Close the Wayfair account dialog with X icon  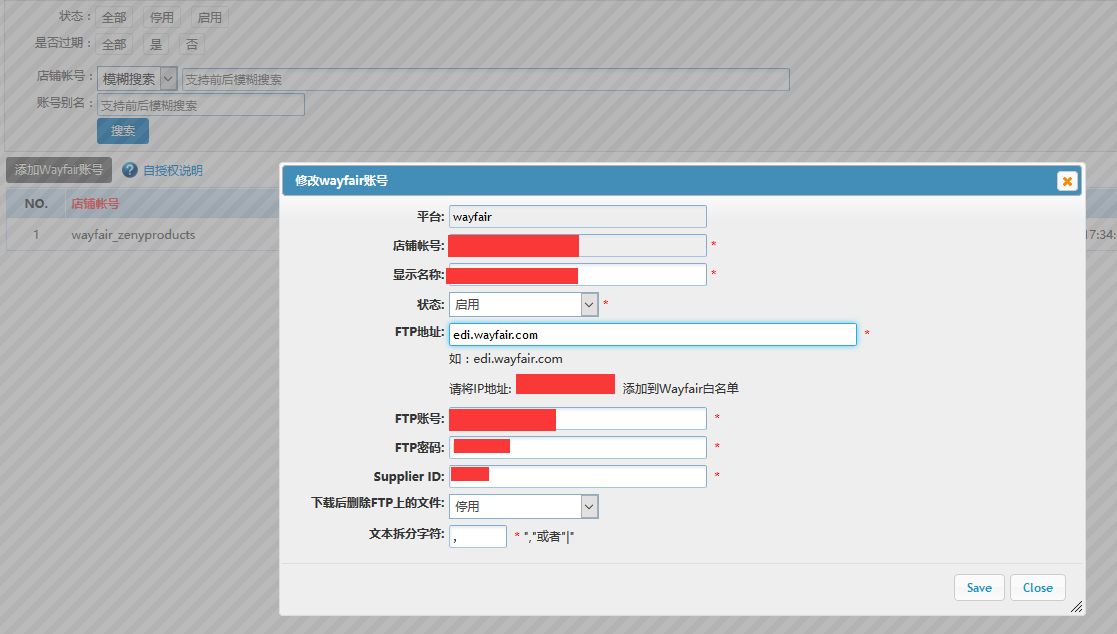click(x=1067, y=181)
